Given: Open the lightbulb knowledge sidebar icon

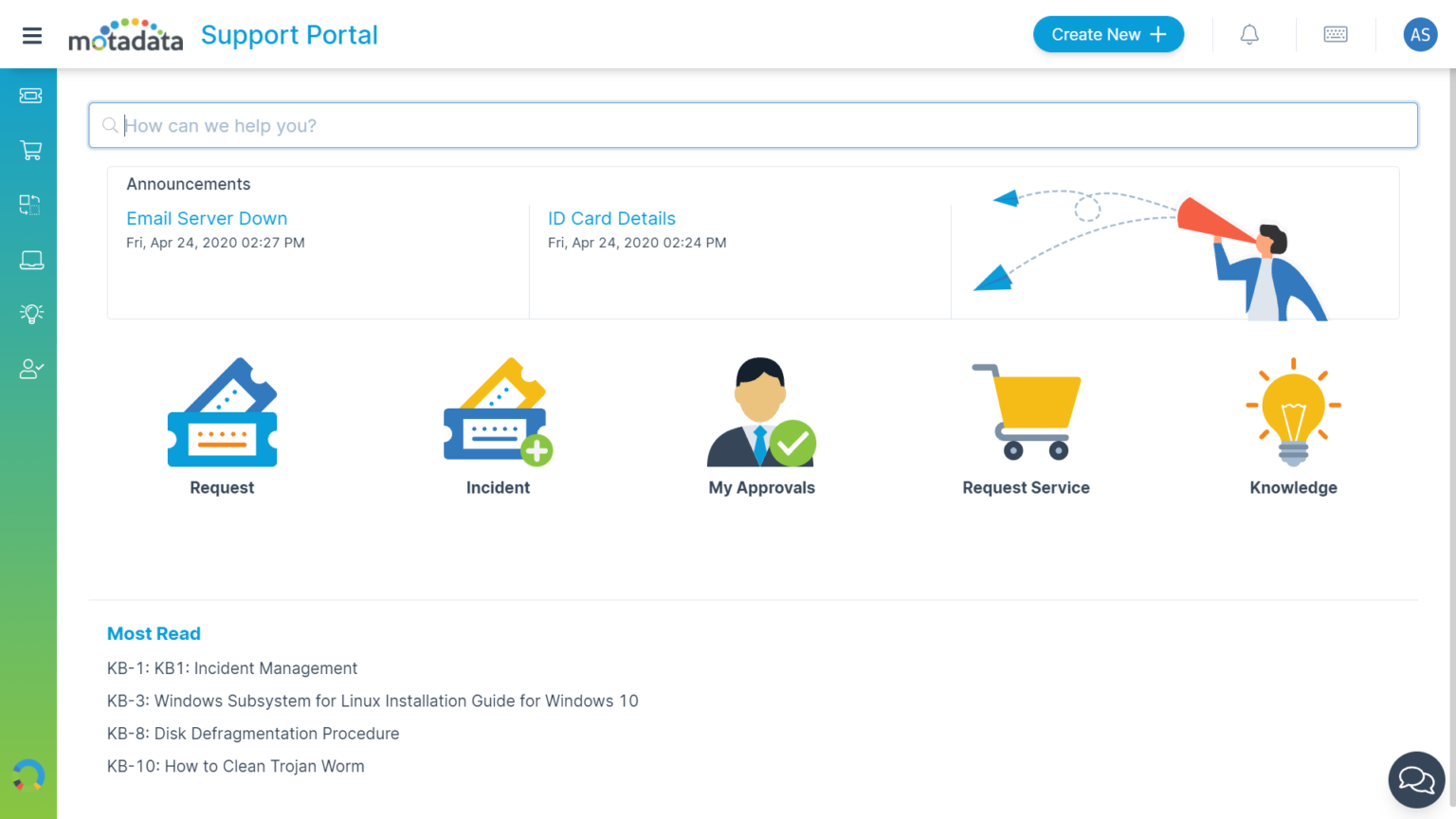Looking at the screenshot, I should point(30,314).
